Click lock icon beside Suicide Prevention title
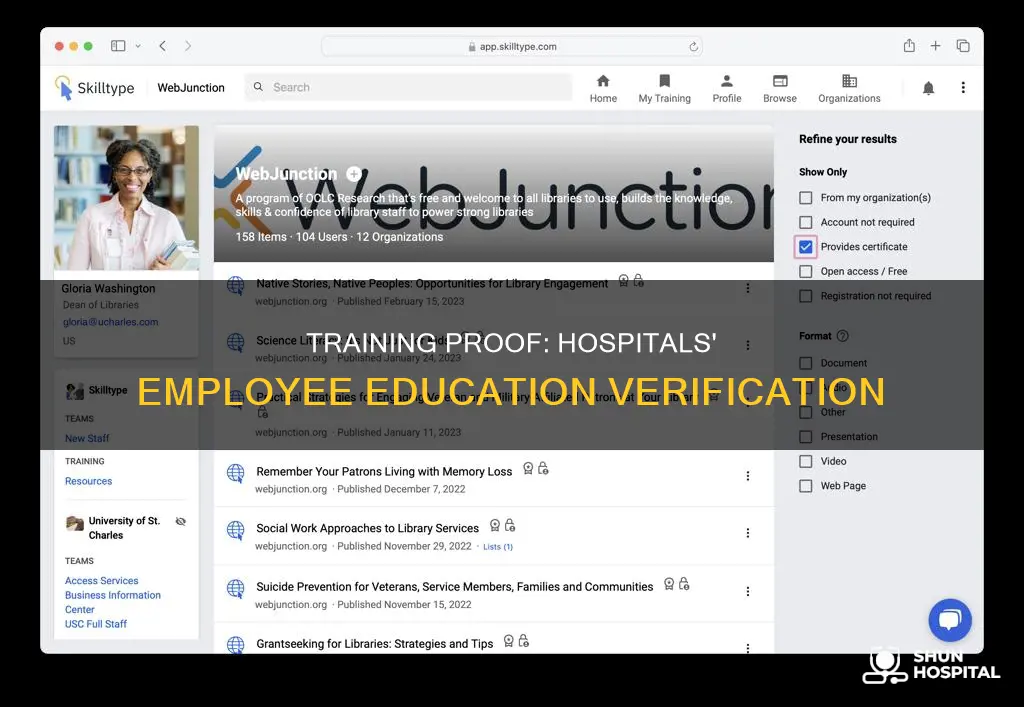1024x707 pixels. (684, 584)
